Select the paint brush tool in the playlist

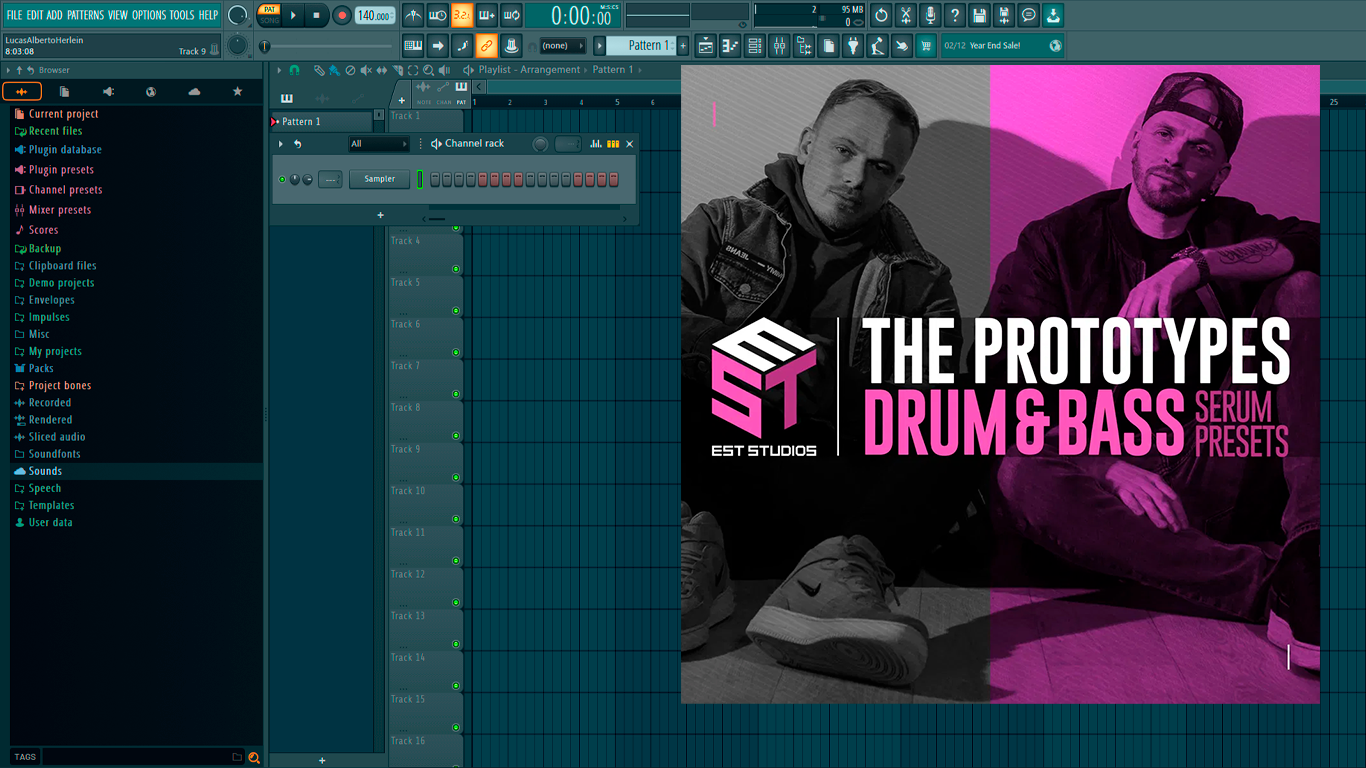click(x=334, y=70)
